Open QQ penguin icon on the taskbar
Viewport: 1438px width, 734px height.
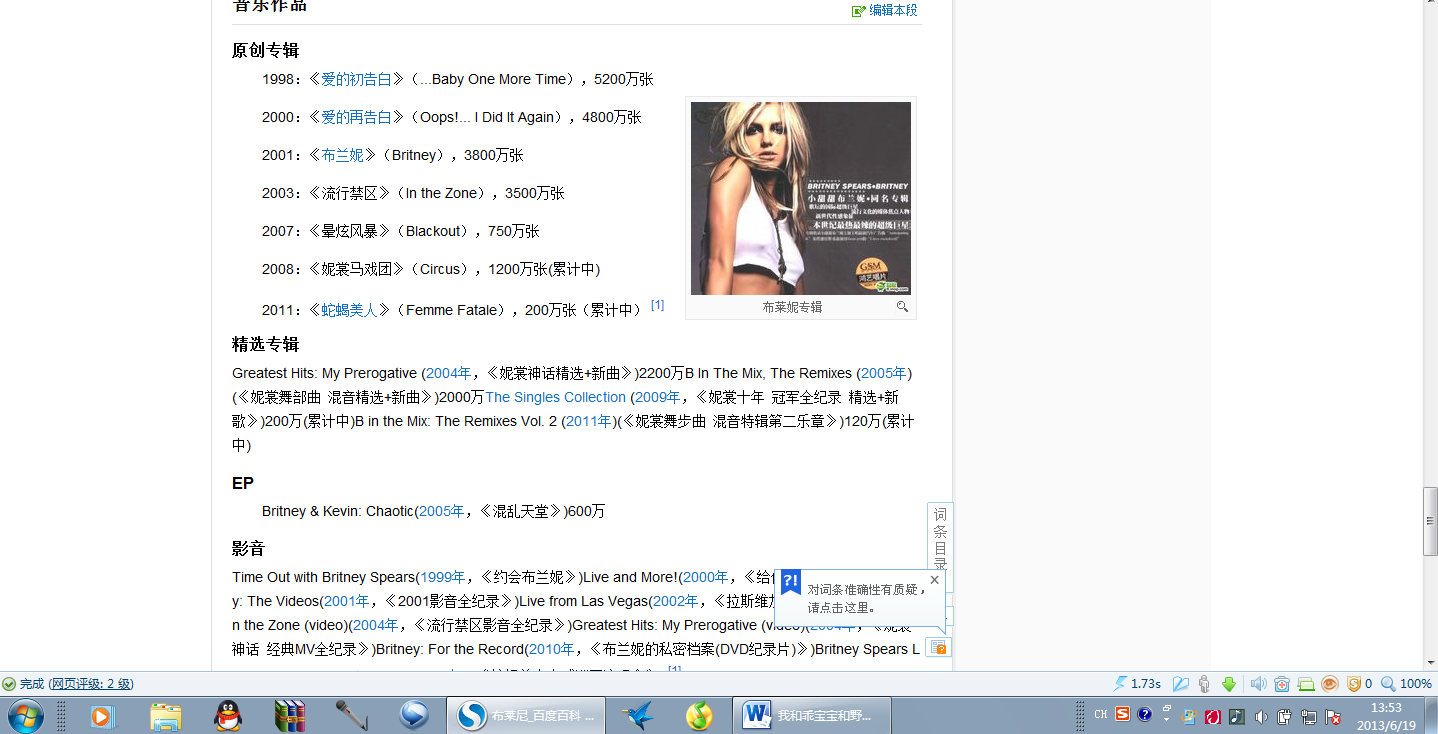point(228,716)
